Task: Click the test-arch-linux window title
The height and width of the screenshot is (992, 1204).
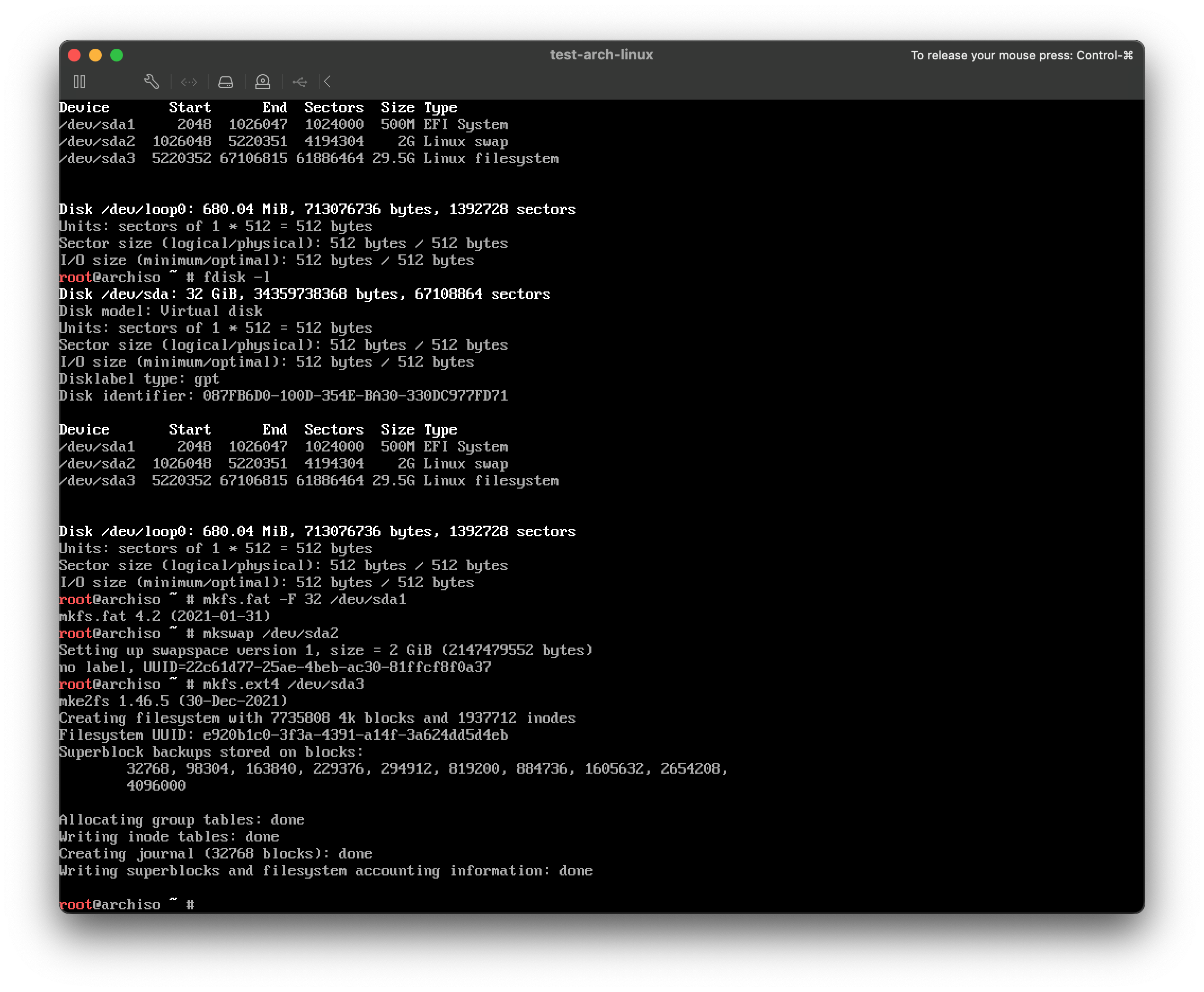Action: pyautogui.click(x=601, y=54)
